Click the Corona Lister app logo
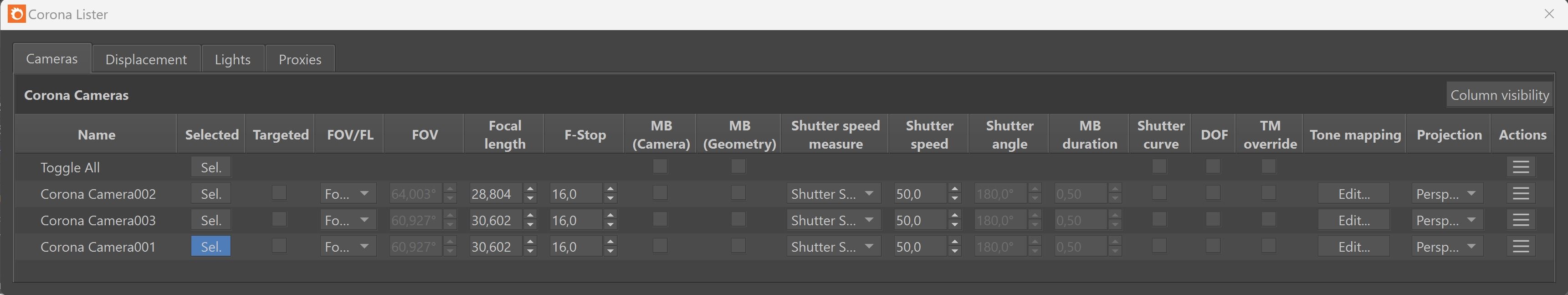1568x295 pixels. pos(16,14)
